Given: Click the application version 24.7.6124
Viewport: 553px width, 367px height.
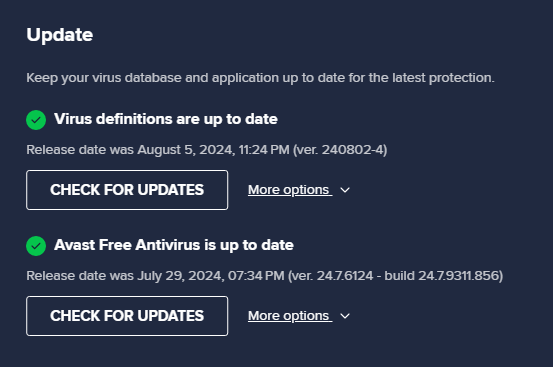Looking at the screenshot, I should click(345, 276).
